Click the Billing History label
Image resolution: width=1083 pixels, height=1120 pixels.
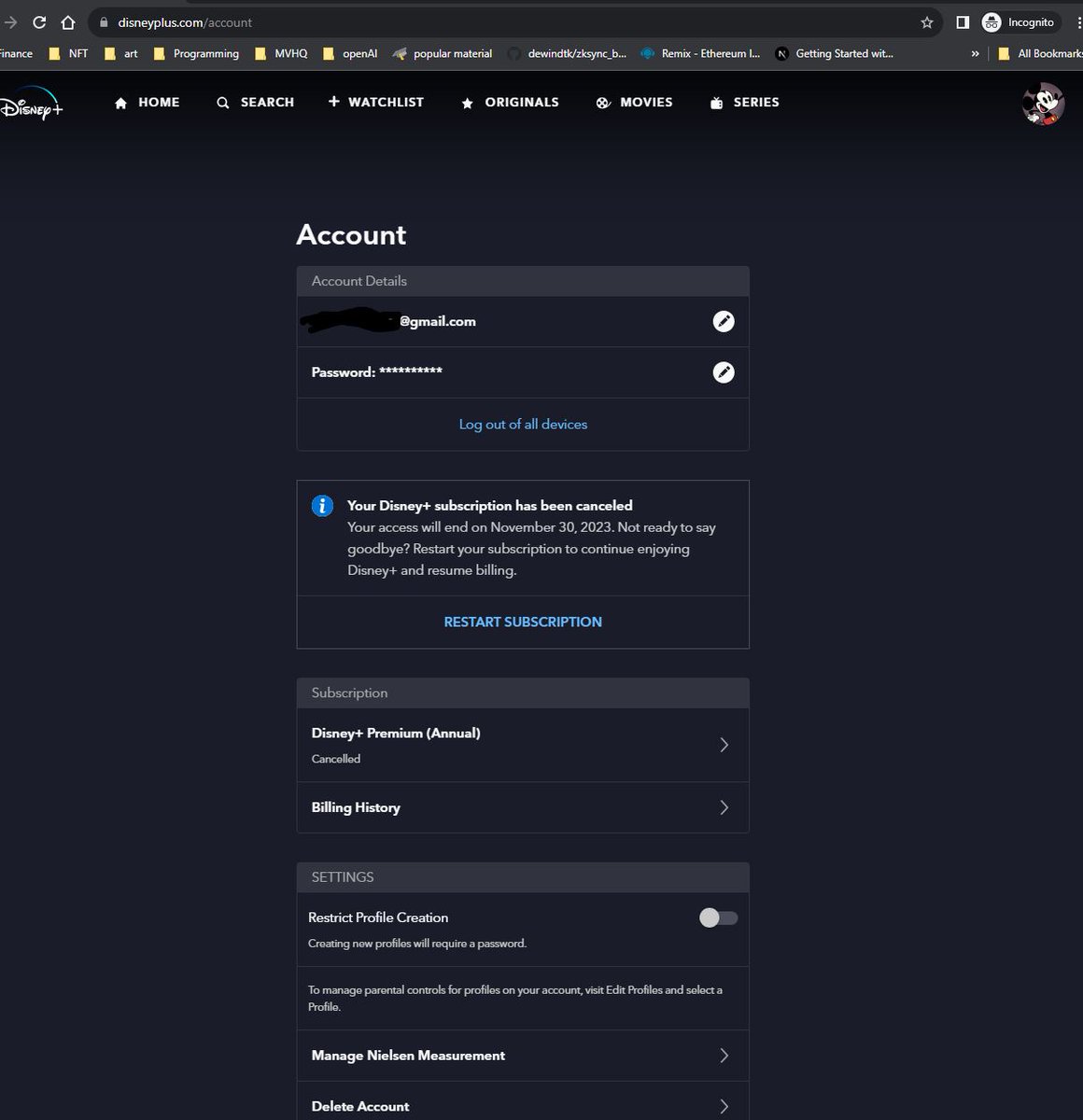pyautogui.click(x=356, y=807)
